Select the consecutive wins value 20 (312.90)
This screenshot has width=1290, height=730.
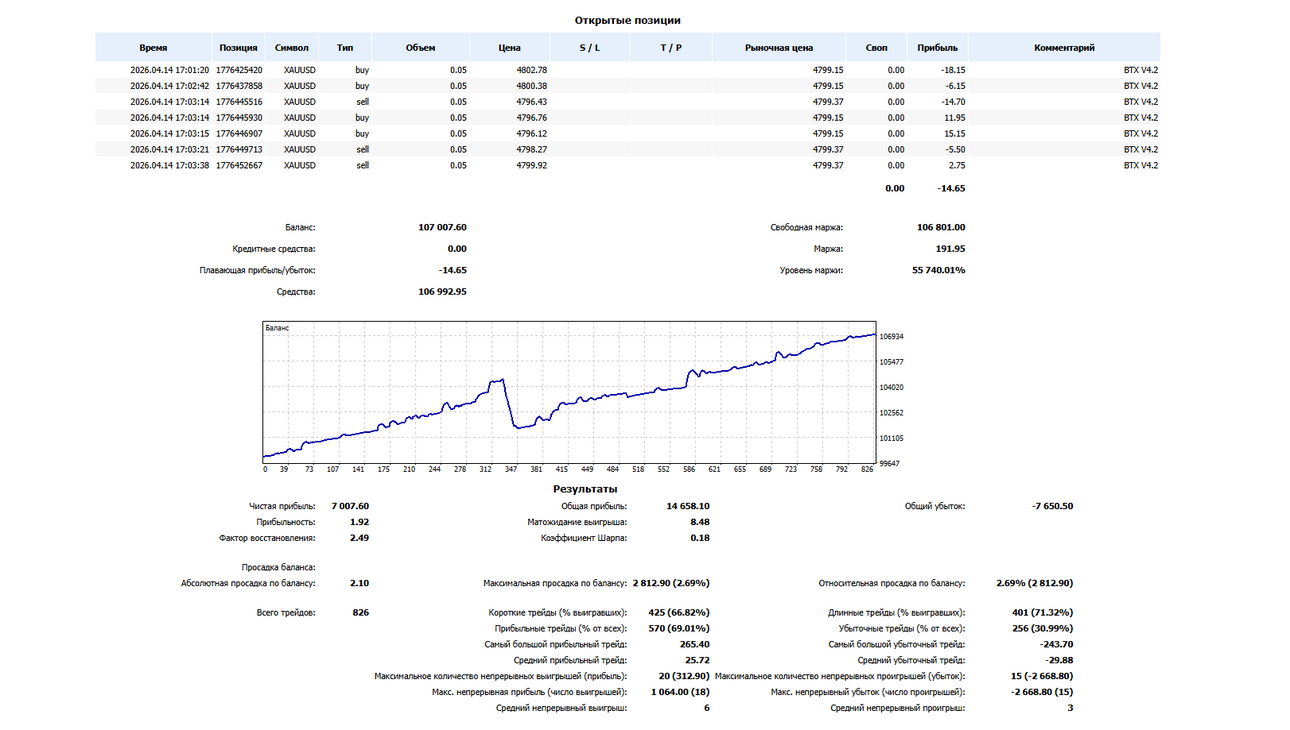click(685, 676)
